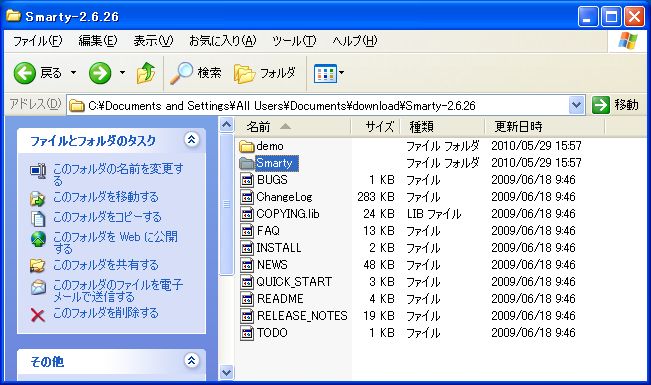Image resolution: width=651 pixels, height=385 pixels.
Task: Open the お気に入り(A) menu
Action: 223,41
